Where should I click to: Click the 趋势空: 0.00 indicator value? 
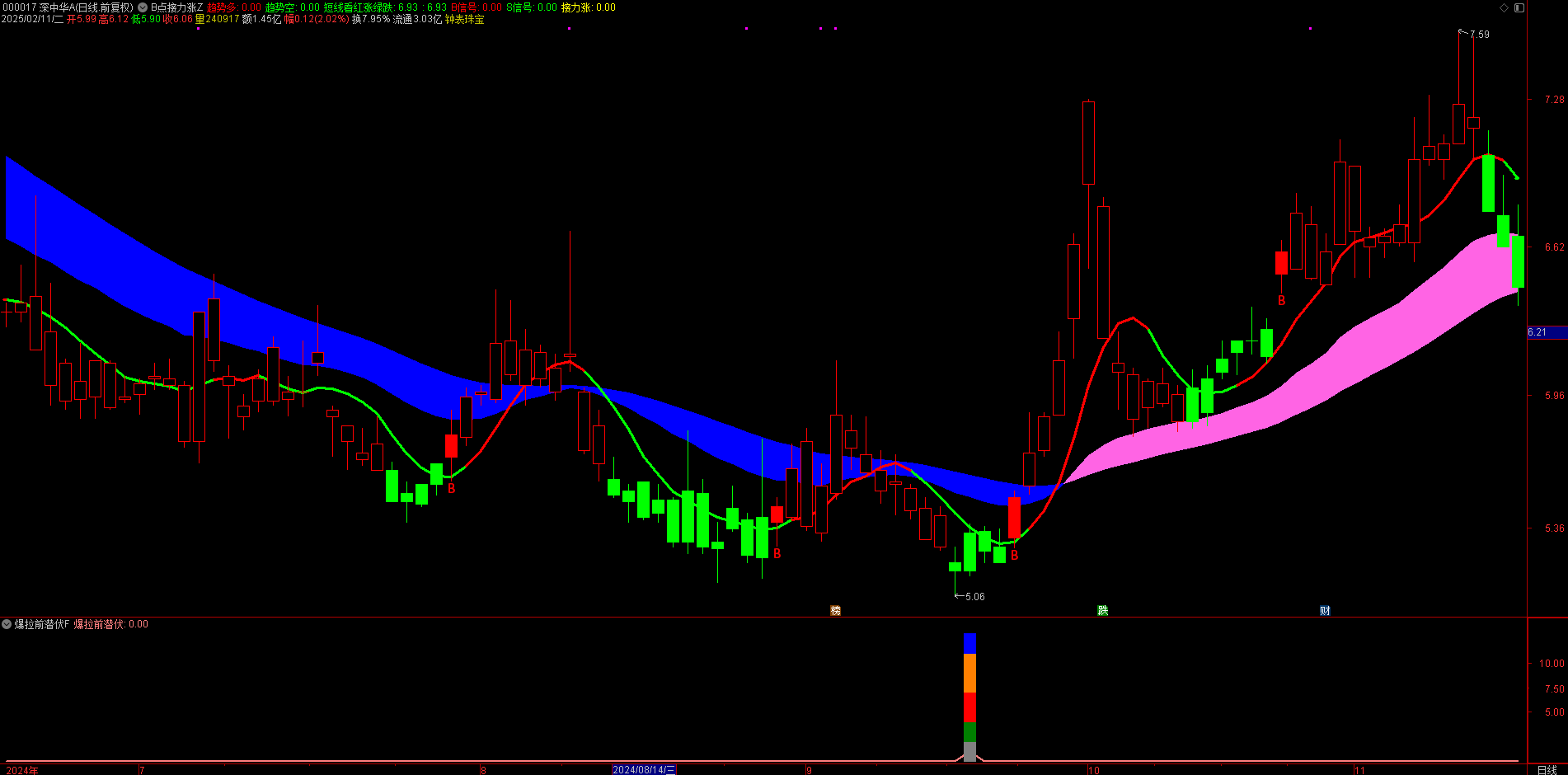[x=293, y=7]
